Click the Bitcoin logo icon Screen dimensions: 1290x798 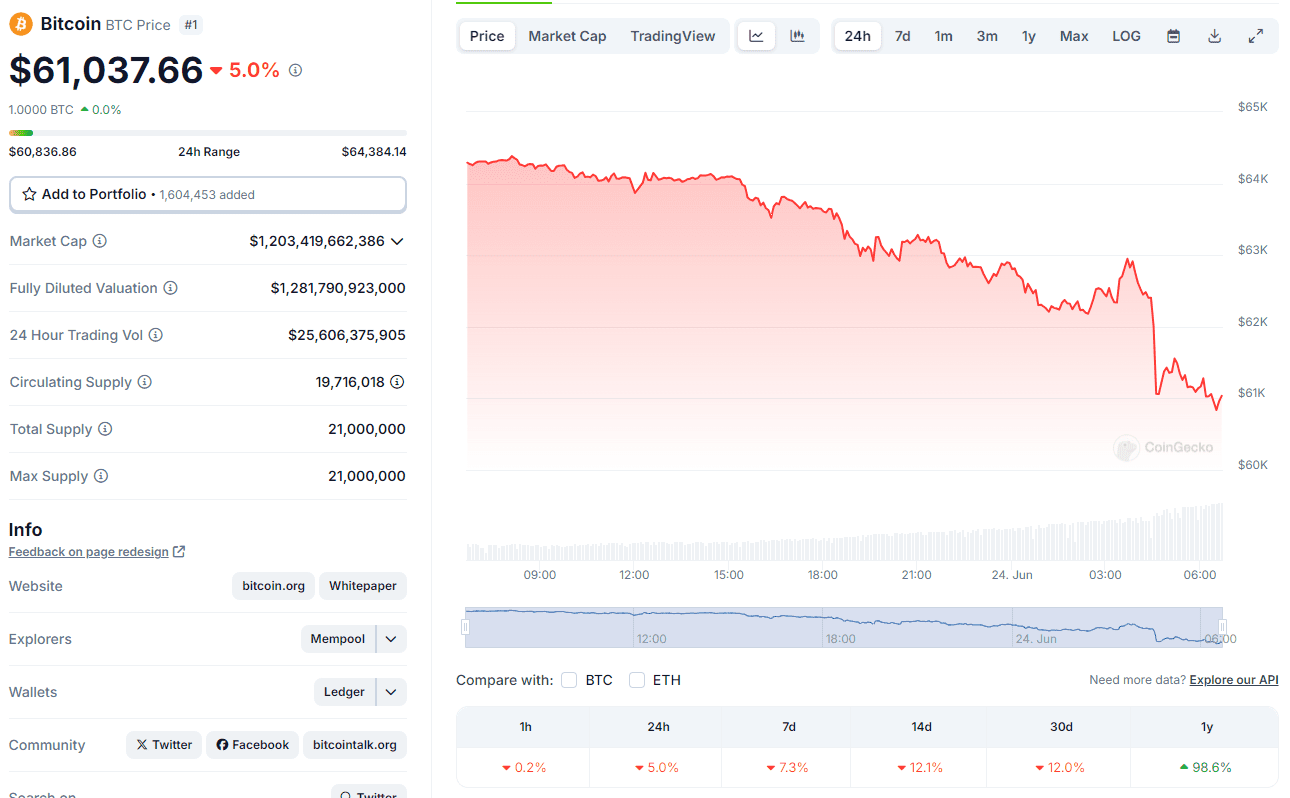point(20,24)
